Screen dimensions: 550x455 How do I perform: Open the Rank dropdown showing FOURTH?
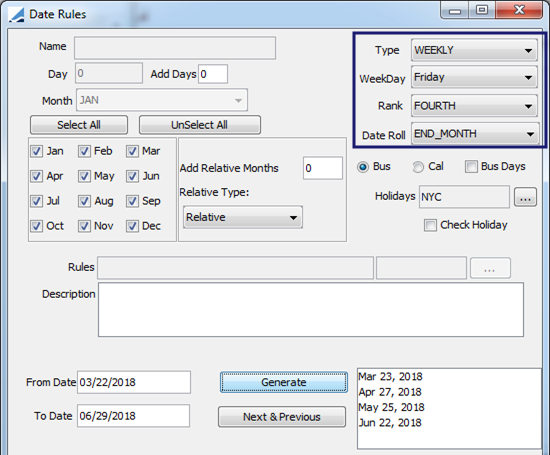474,106
